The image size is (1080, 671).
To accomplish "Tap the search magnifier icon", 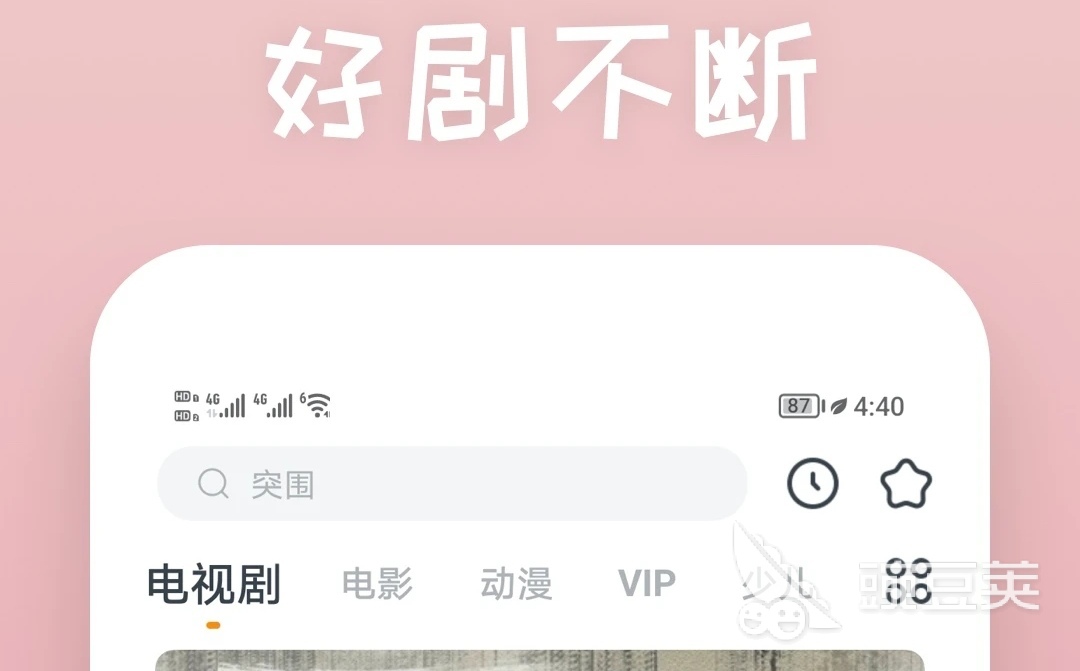I will [x=213, y=484].
